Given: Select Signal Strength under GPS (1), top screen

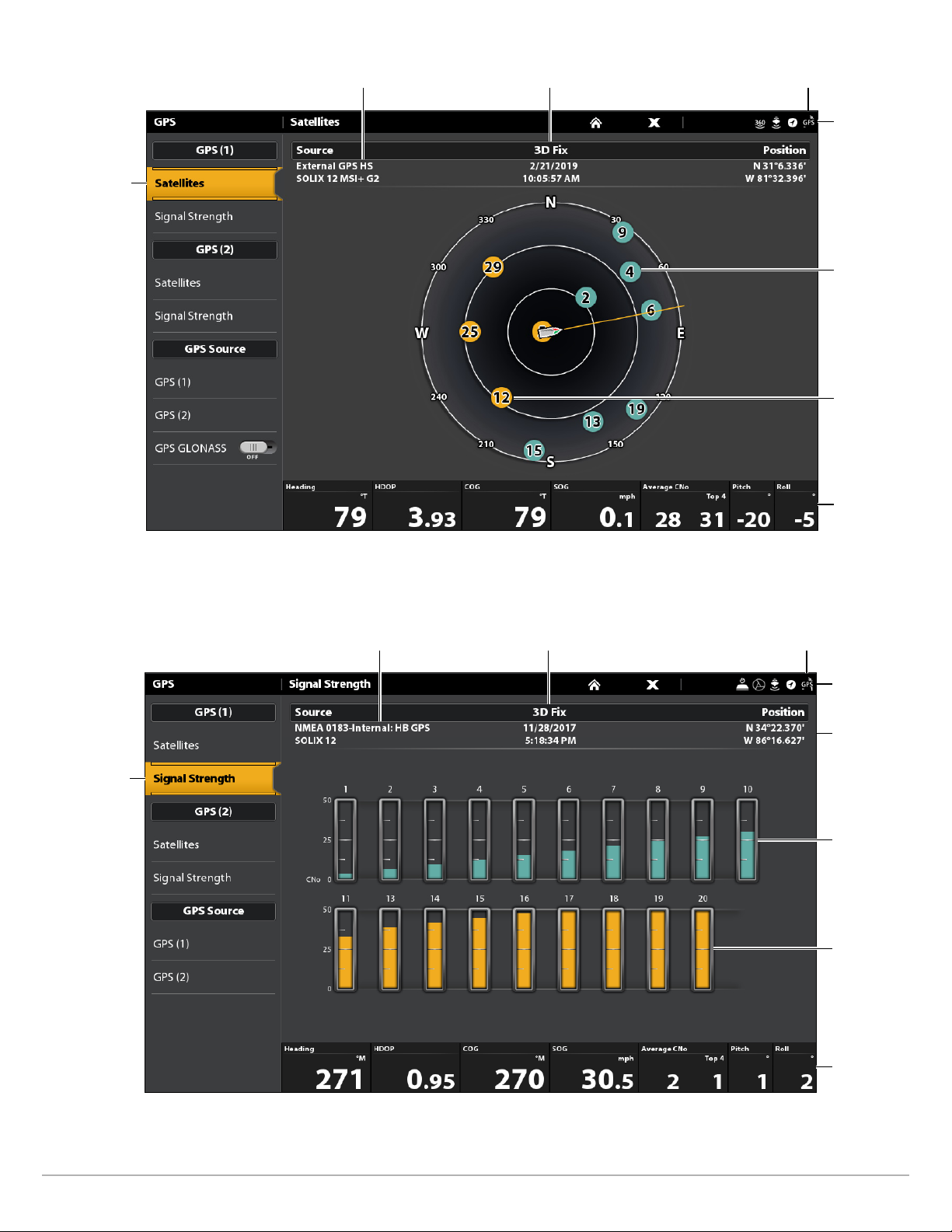Looking at the screenshot, I should (x=214, y=216).
